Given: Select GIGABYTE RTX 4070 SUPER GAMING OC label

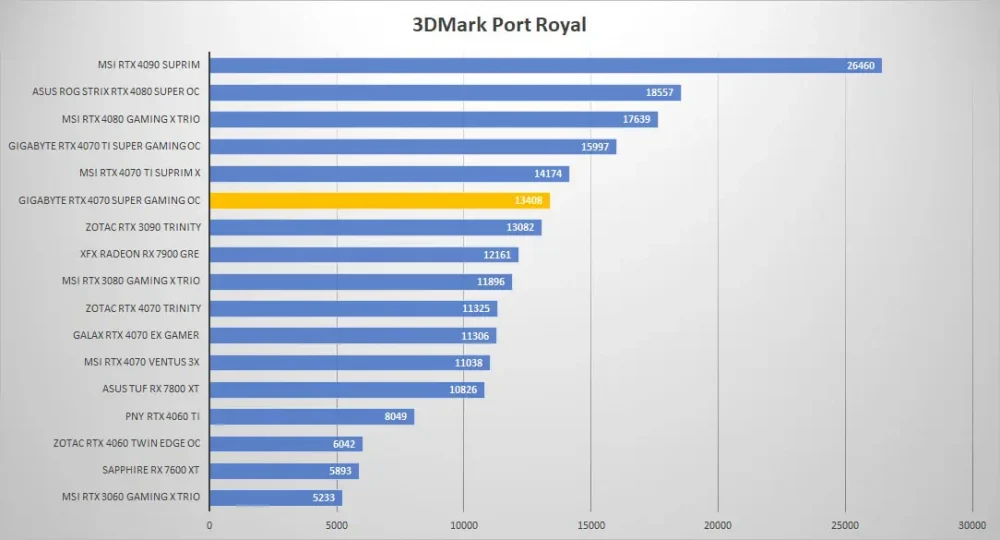Looking at the screenshot, I should [x=110, y=200].
